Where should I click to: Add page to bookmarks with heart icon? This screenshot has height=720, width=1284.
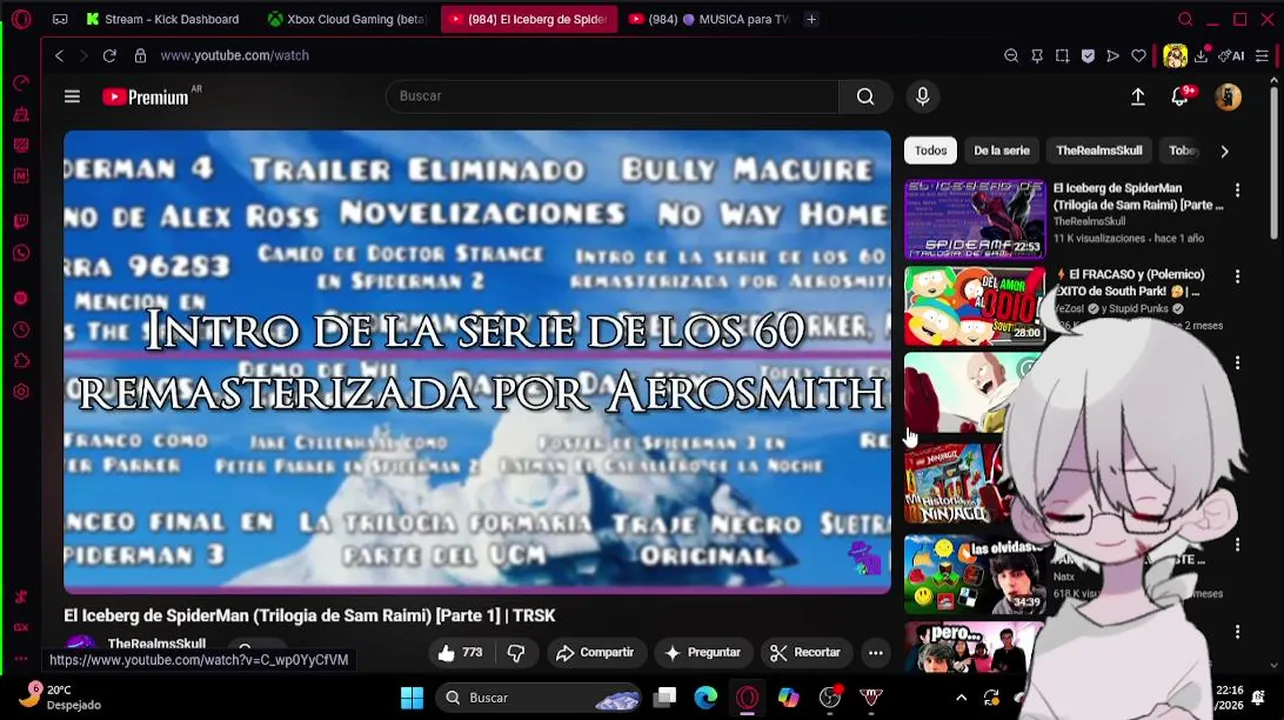tap(1138, 56)
